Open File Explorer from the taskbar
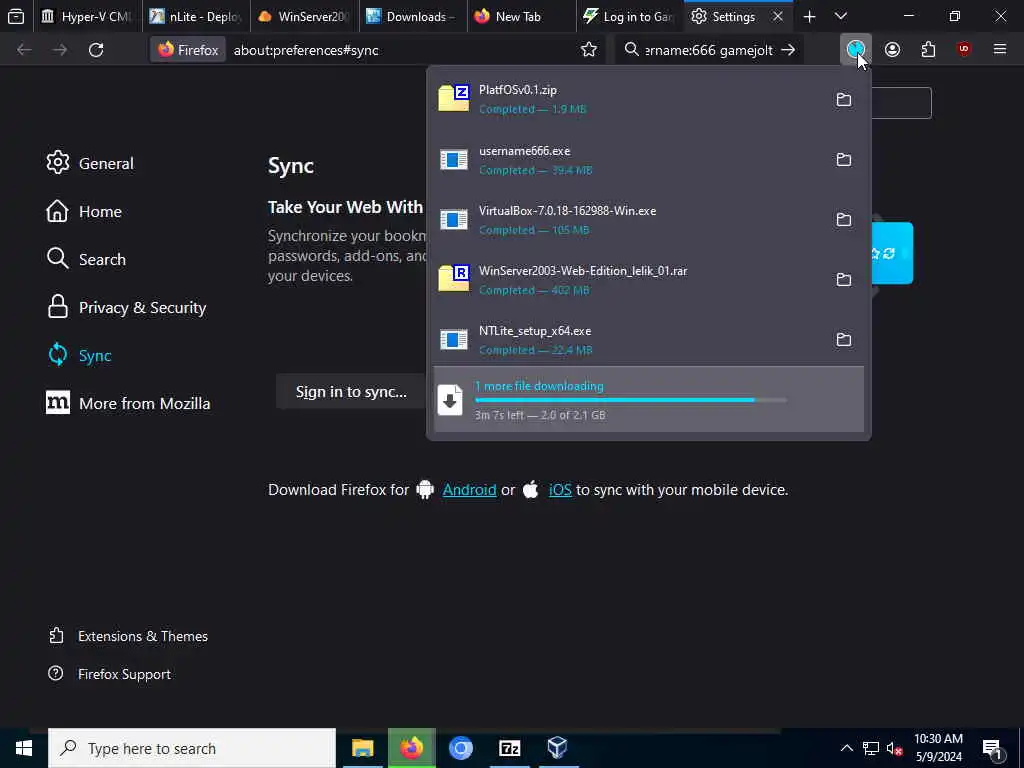 (x=362, y=748)
